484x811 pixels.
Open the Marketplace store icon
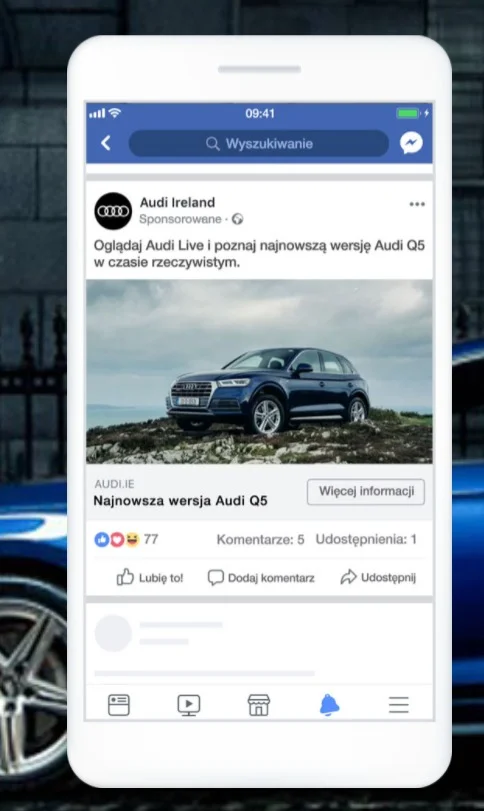pyautogui.click(x=259, y=705)
